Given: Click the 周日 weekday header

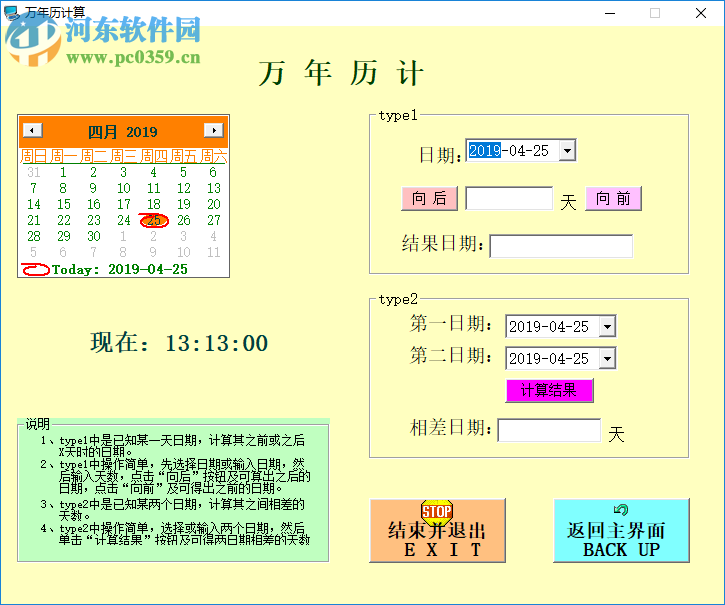Looking at the screenshot, I should 34,156.
